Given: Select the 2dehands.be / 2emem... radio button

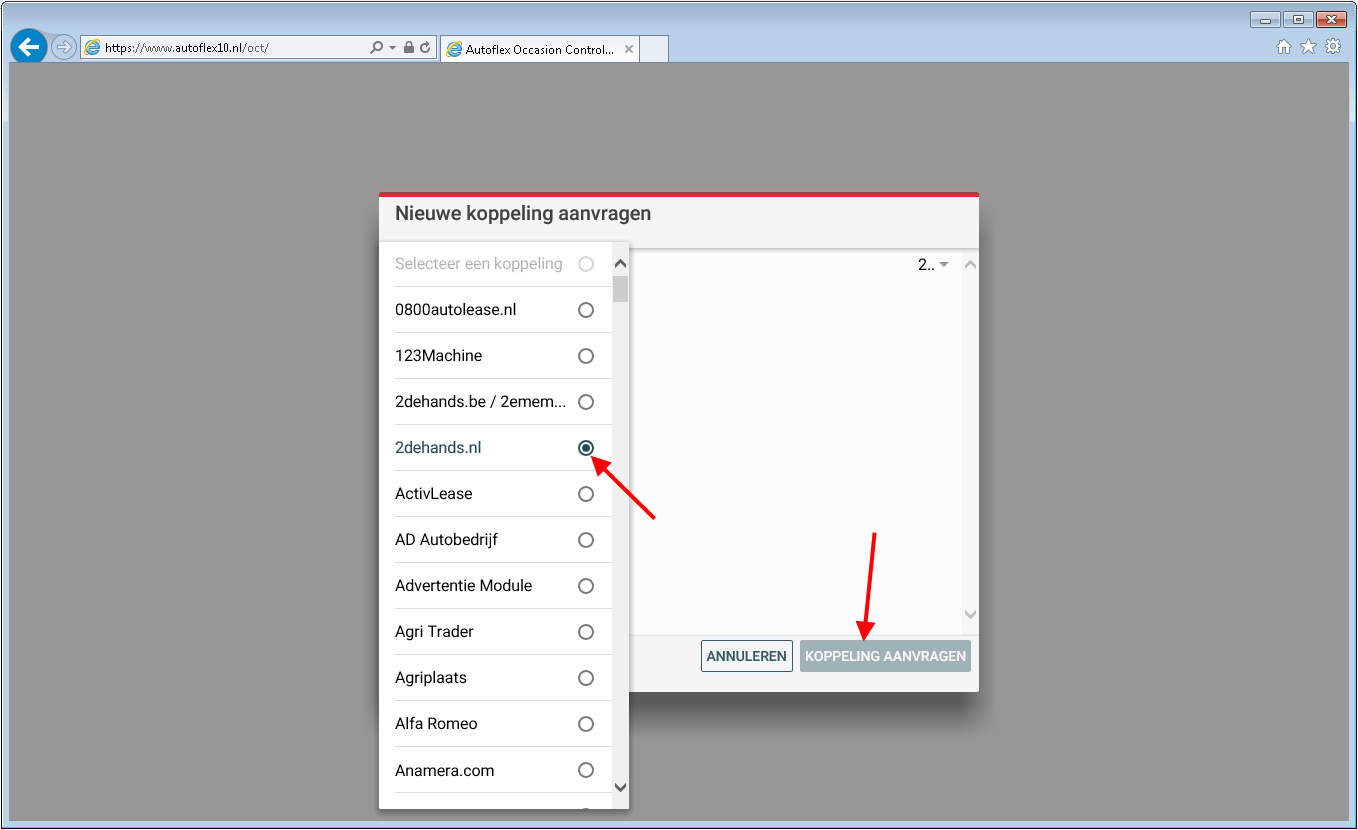Looking at the screenshot, I should (x=586, y=402).
